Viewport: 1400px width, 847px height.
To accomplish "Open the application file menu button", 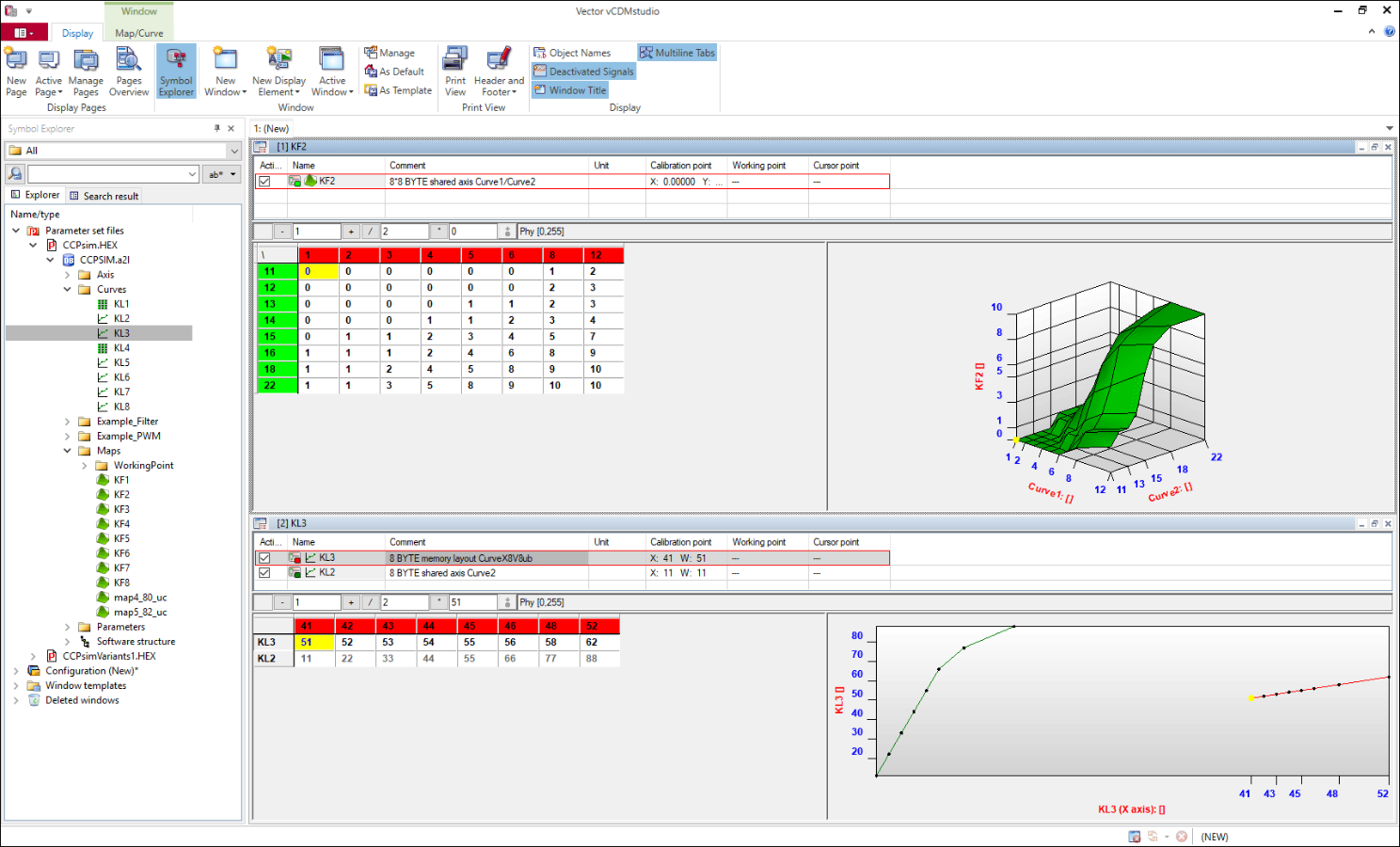I will click(23, 33).
